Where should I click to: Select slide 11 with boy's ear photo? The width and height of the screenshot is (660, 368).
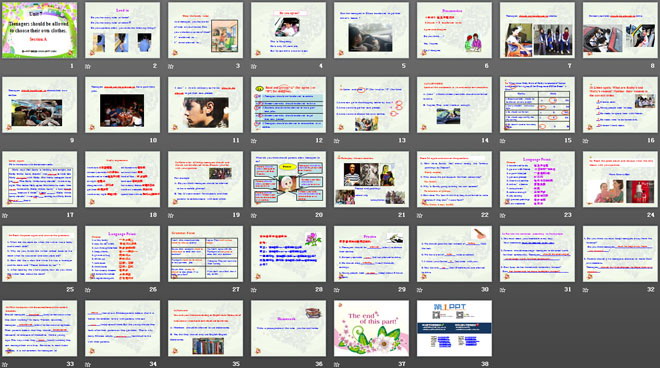coord(205,104)
